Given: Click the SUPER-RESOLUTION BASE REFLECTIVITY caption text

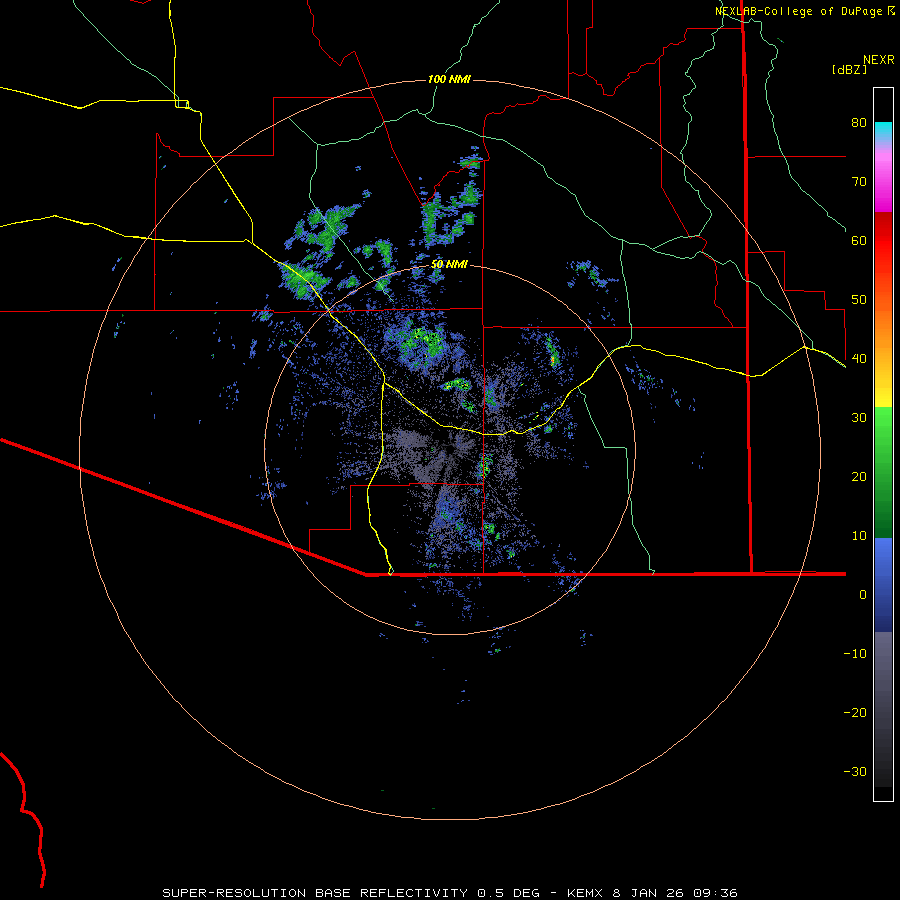Looking at the screenshot, I should point(317,893).
